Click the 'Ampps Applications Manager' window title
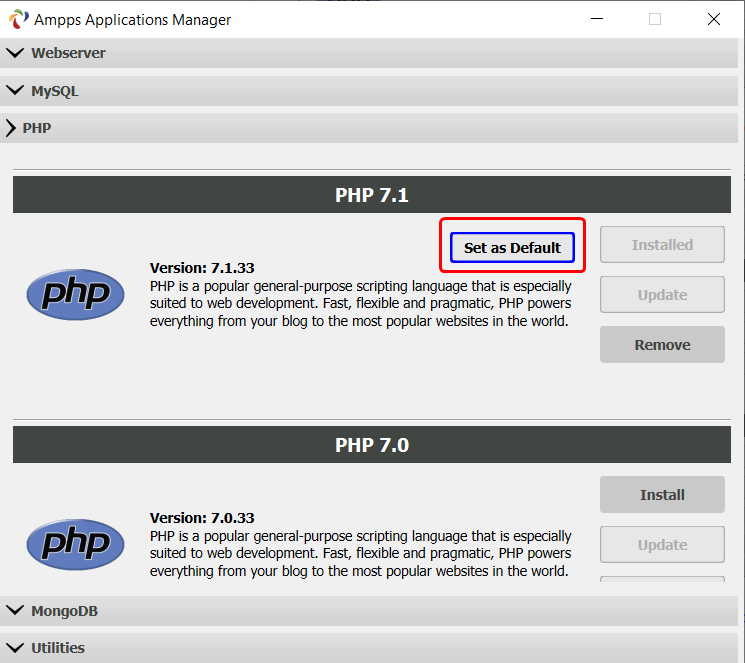This screenshot has height=663, width=745. 132,20
